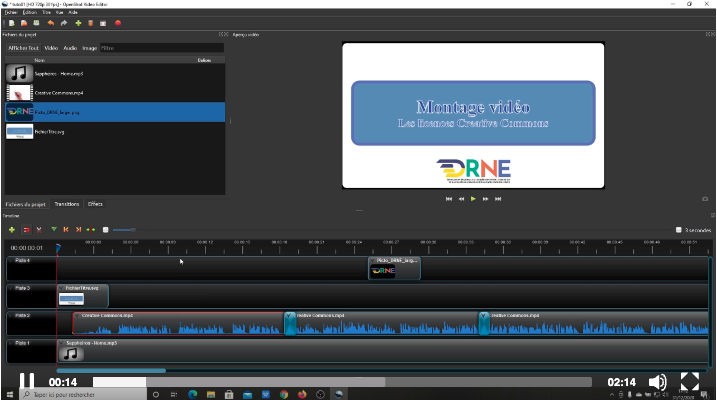717x400 pixels.
Task: Open a project with the folder icon
Action: point(24,23)
